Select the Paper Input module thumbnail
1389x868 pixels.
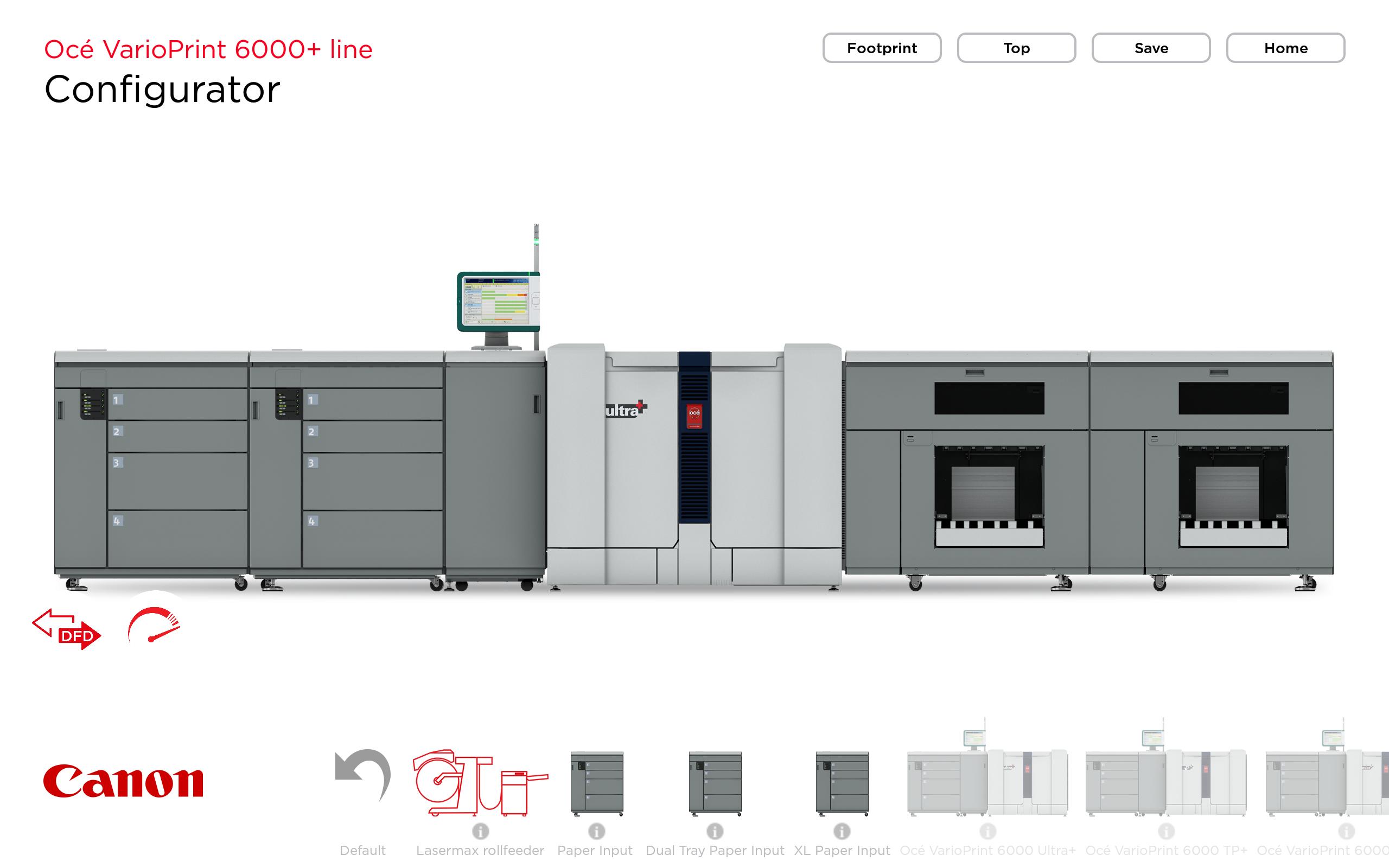pos(597,783)
